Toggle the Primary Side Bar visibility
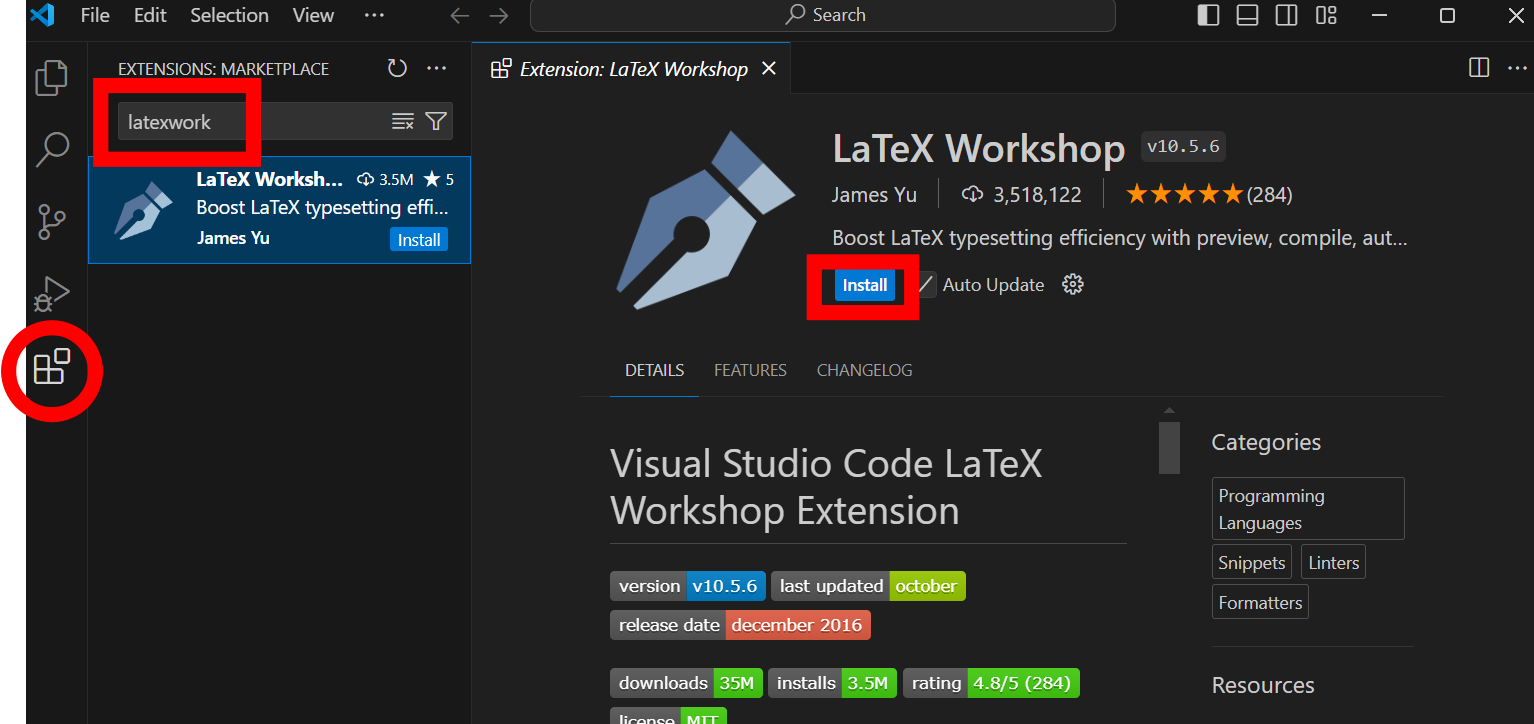 [1207, 15]
